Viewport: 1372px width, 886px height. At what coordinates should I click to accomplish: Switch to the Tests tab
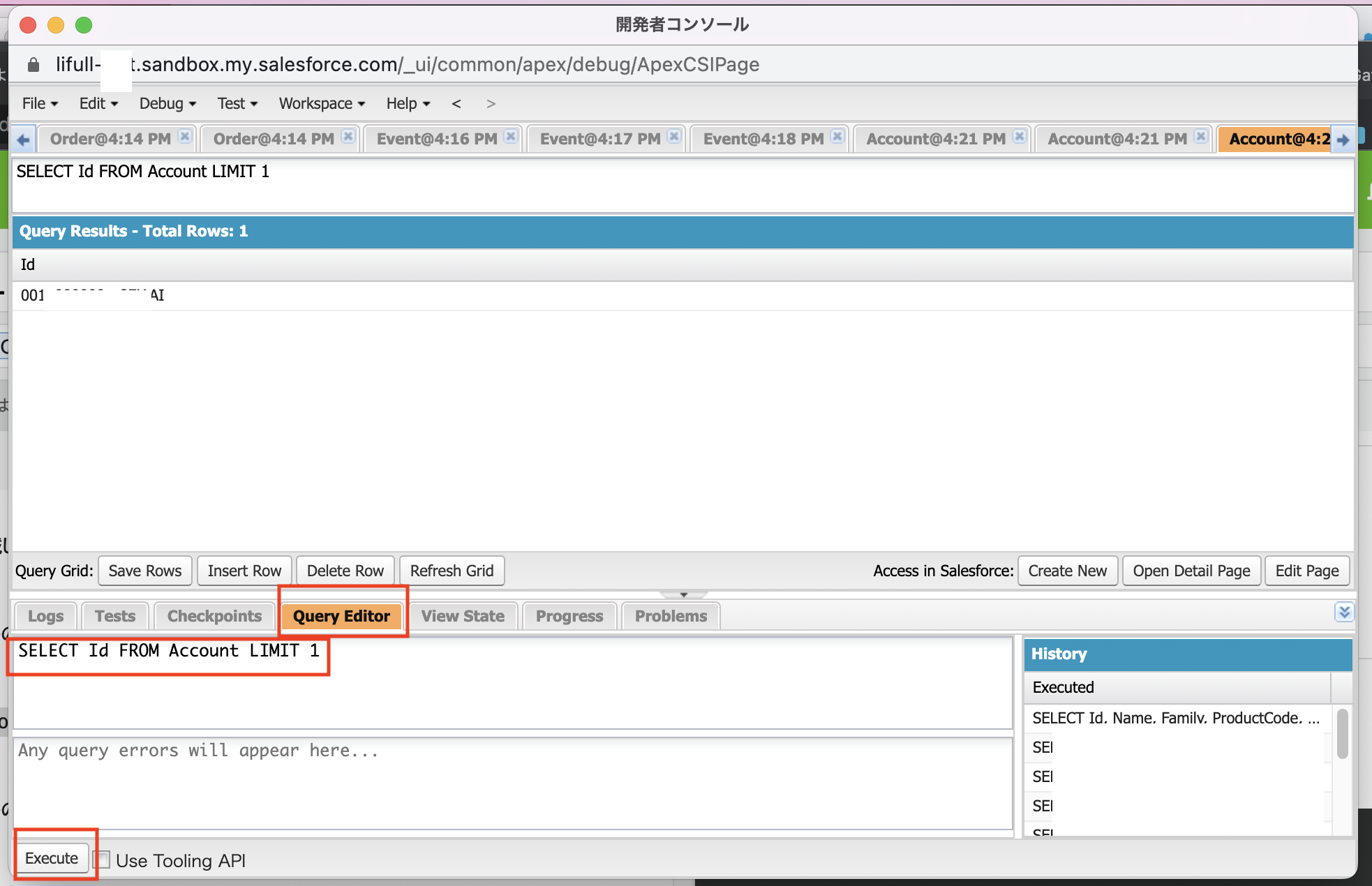tap(115, 617)
